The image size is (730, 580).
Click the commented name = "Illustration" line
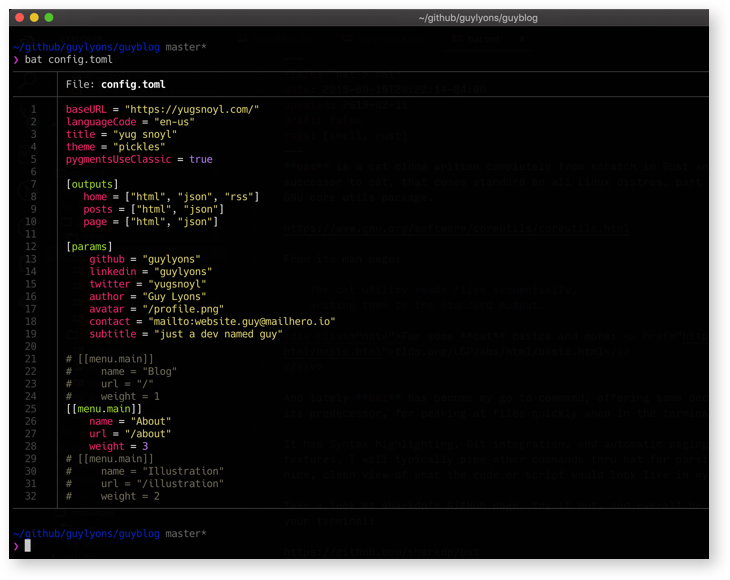pyautogui.click(x=162, y=471)
